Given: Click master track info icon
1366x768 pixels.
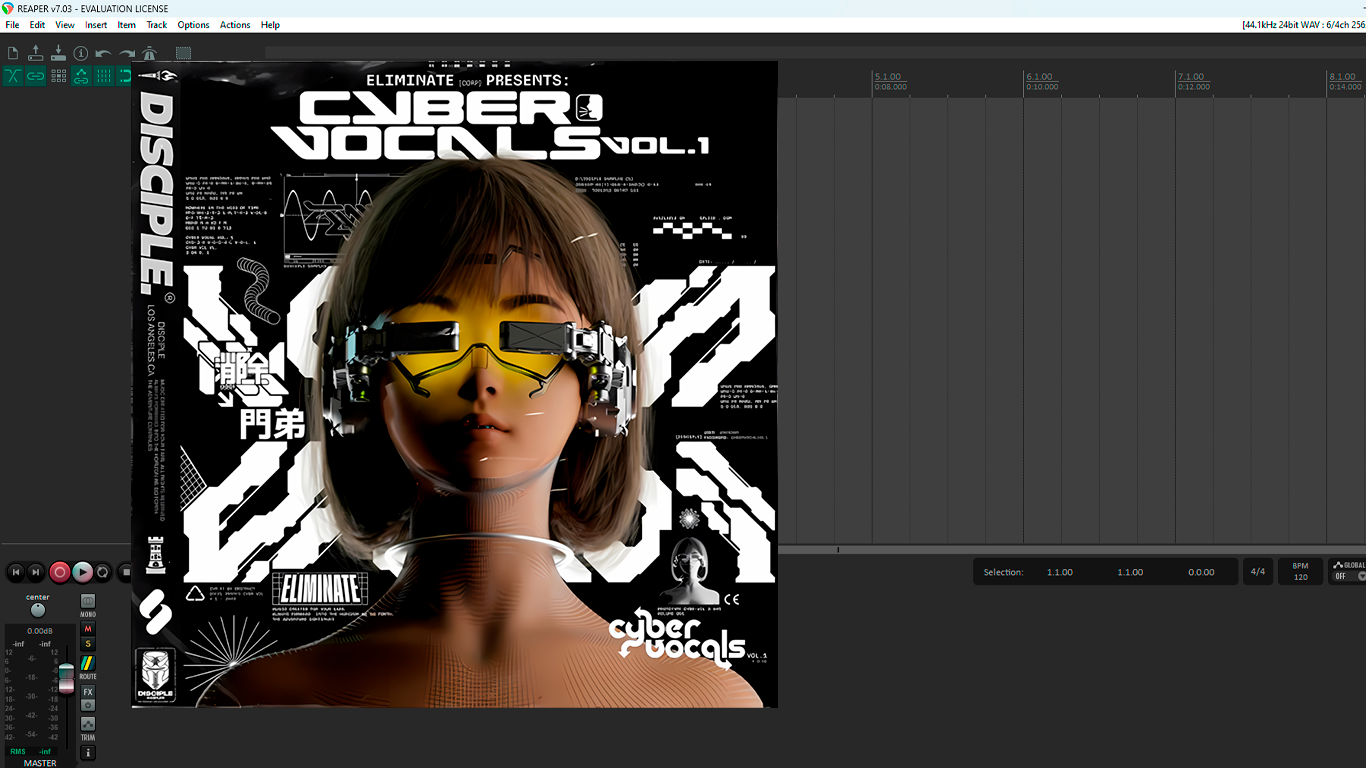Looking at the screenshot, I should [88, 753].
